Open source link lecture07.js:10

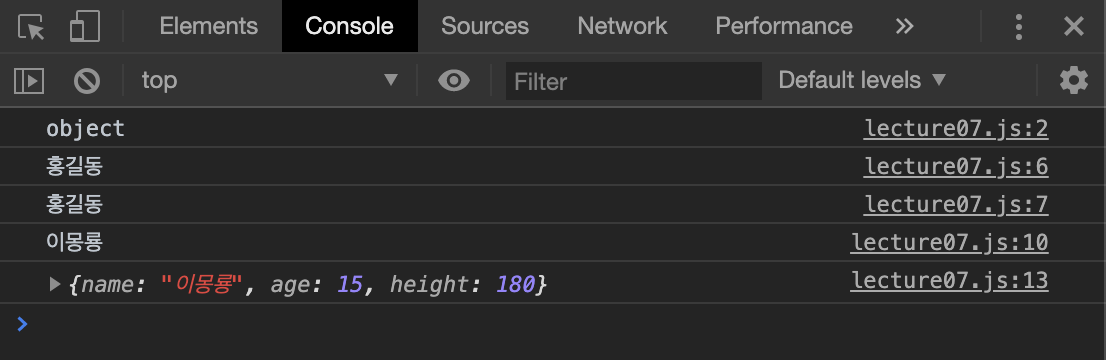(x=949, y=243)
